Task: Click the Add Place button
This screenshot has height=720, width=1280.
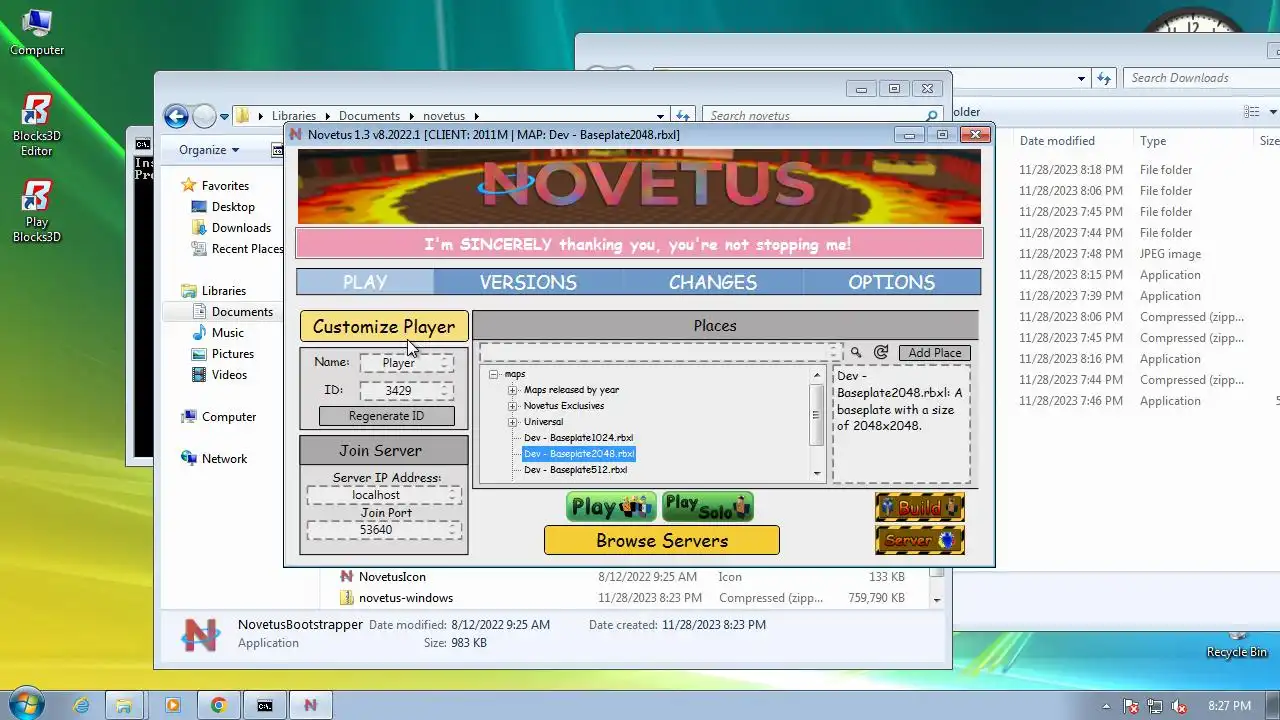Action: tap(935, 352)
